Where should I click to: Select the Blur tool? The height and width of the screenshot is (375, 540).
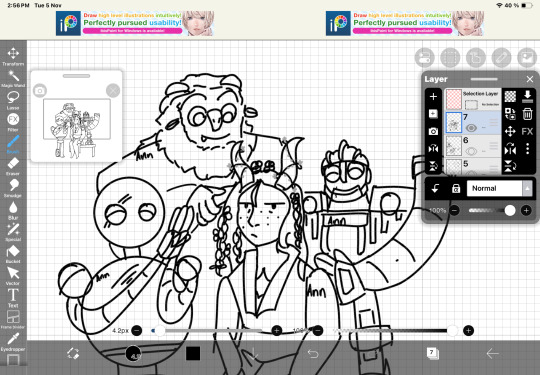[x=13, y=210]
